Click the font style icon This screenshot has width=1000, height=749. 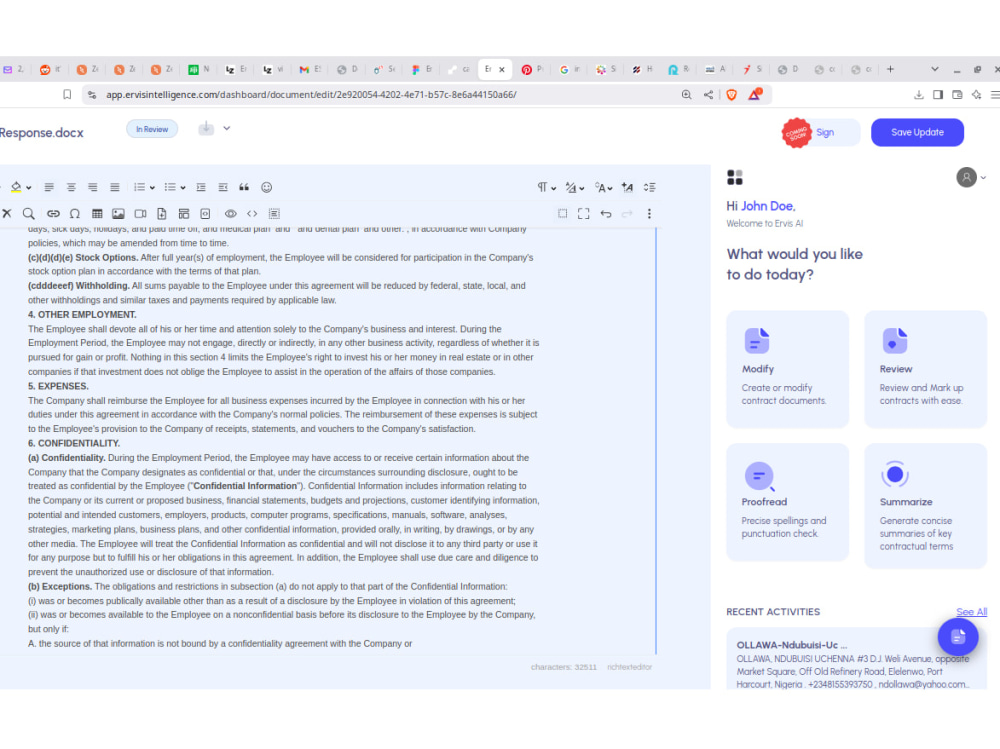(x=628, y=187)
